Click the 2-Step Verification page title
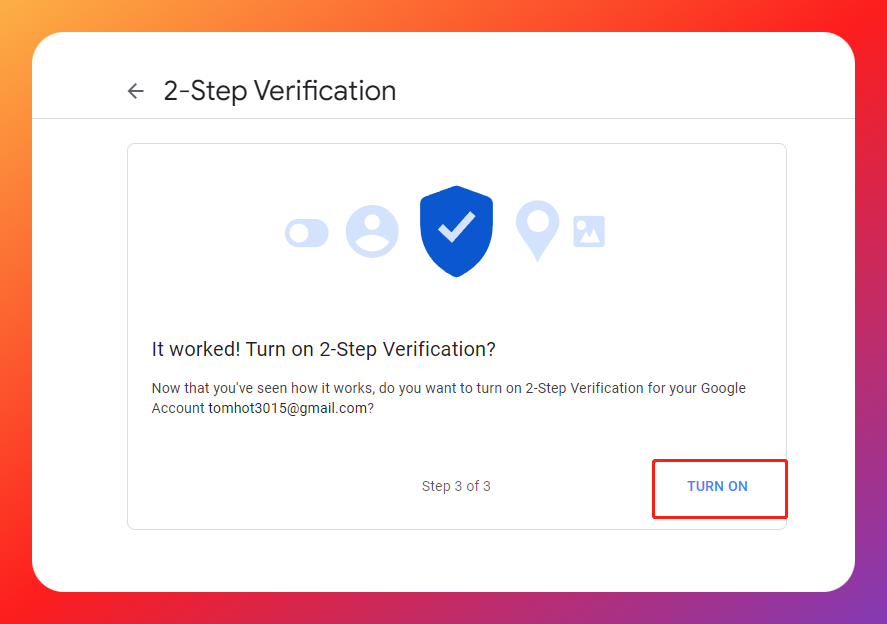This screenshot has width=887, height=624. pyautogui.click(x=279, y=91)
